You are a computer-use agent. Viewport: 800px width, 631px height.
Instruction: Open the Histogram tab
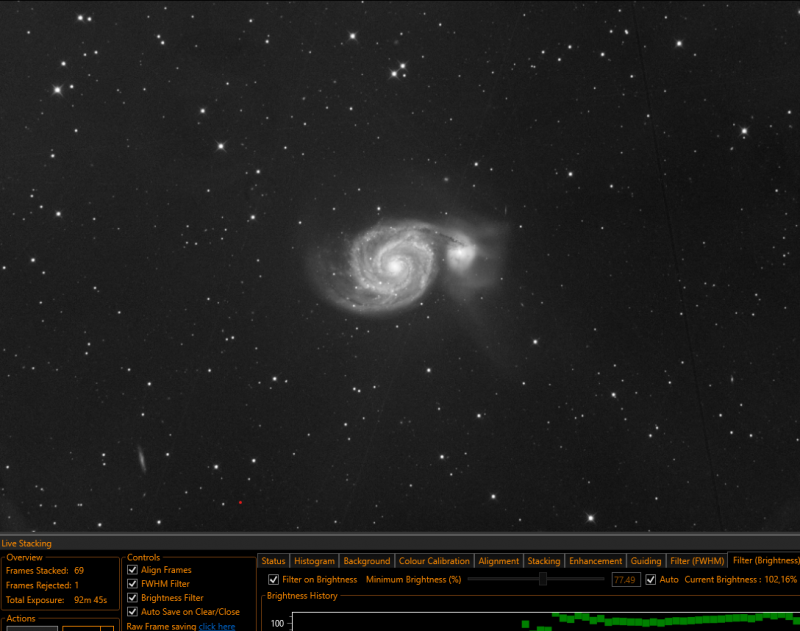314,561
